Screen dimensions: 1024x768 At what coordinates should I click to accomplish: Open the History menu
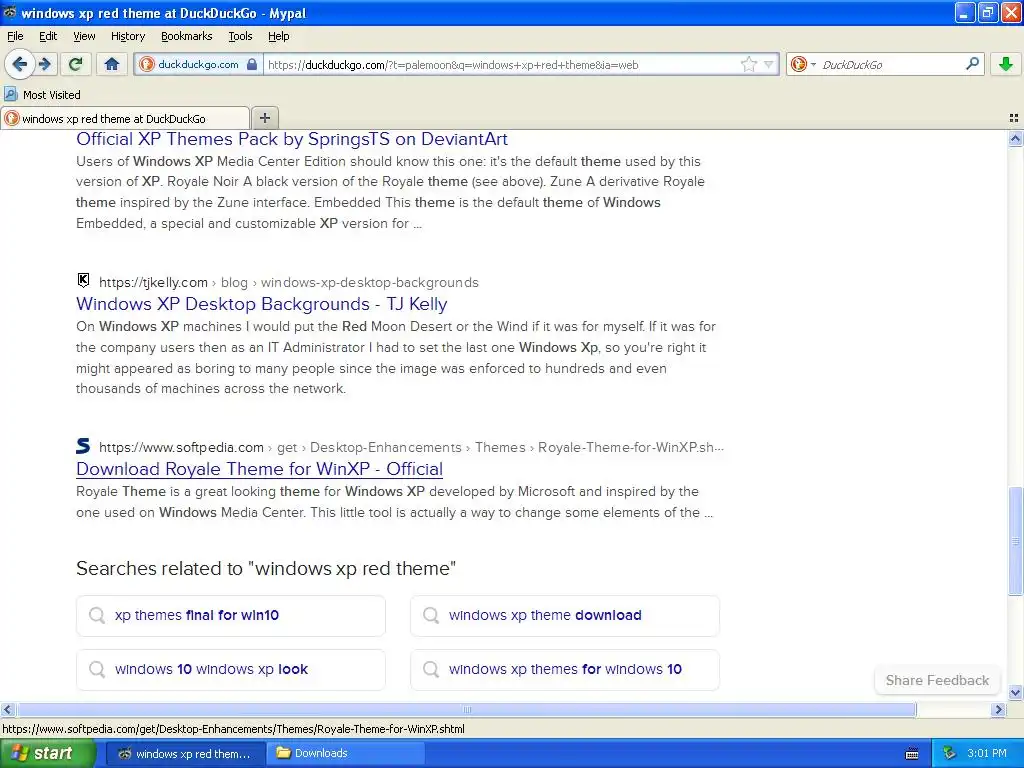point(127,36)
